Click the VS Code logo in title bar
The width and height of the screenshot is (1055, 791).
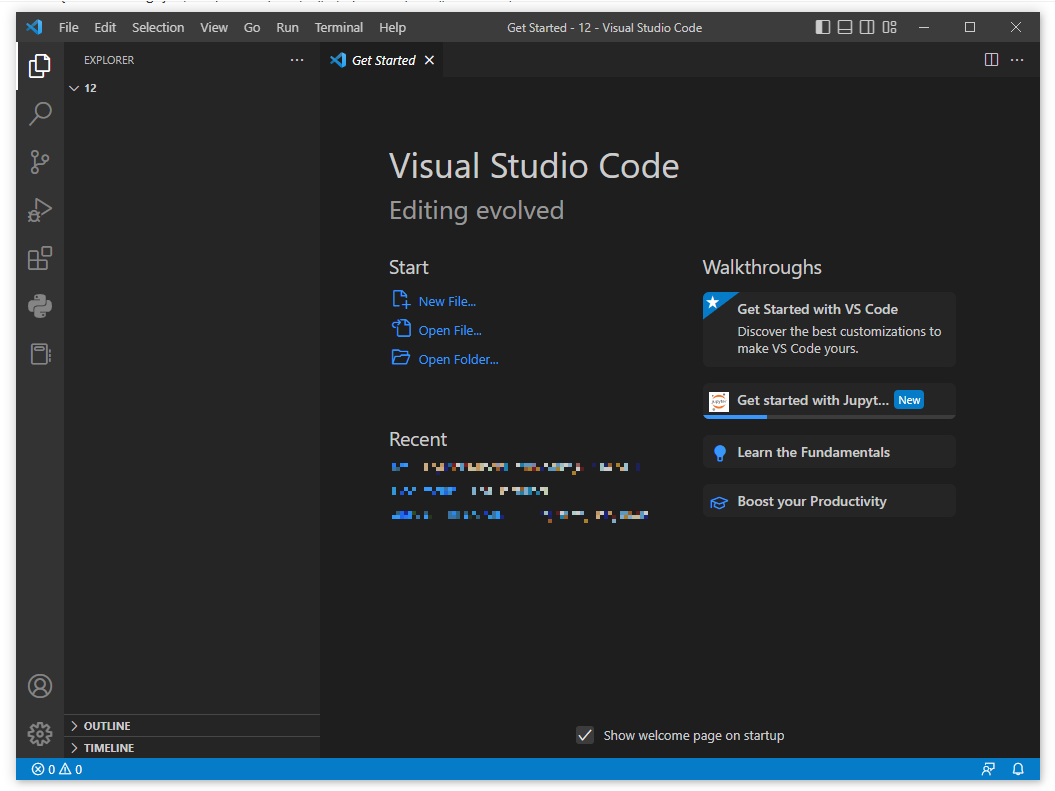pyautogui.click(x=34, y=28)
